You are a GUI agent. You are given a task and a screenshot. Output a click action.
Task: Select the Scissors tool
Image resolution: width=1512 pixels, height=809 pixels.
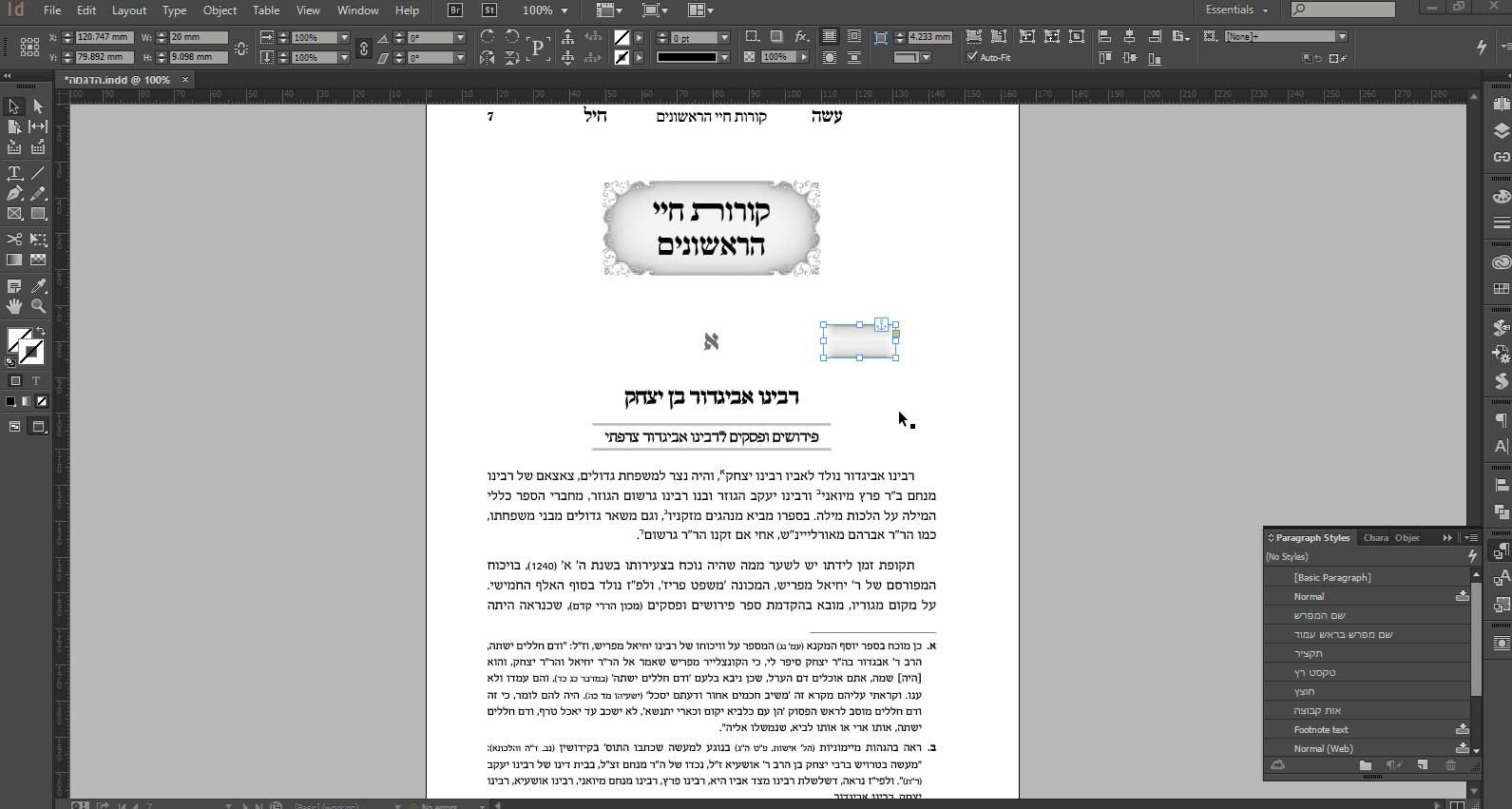(14, 240)
